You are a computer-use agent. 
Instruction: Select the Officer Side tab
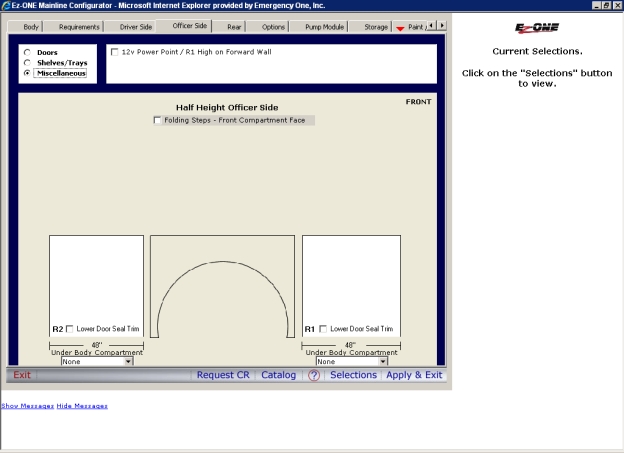point(189,26)
